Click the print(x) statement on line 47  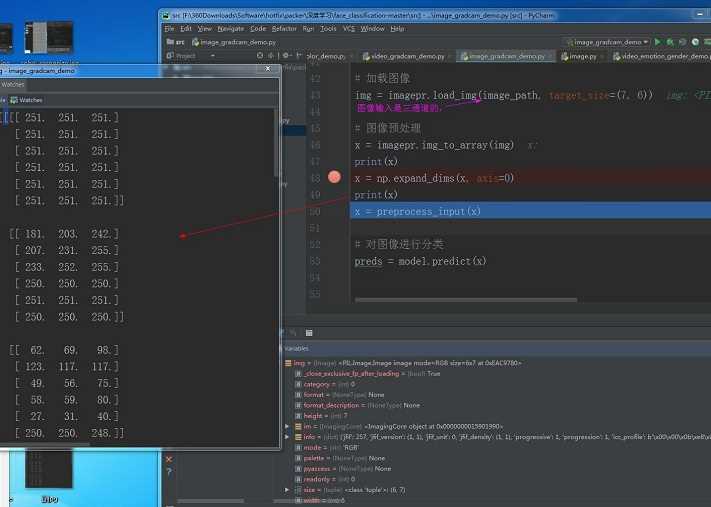[376, 161]
